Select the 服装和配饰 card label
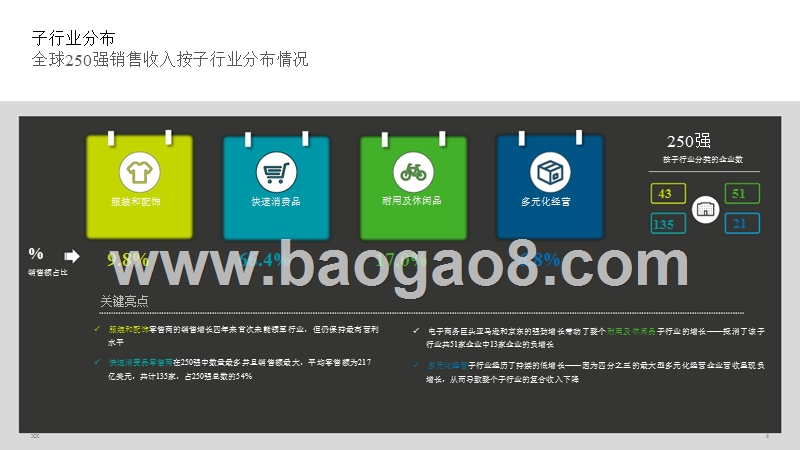This screenshot has width=800, height=450. tap(136, 202)
